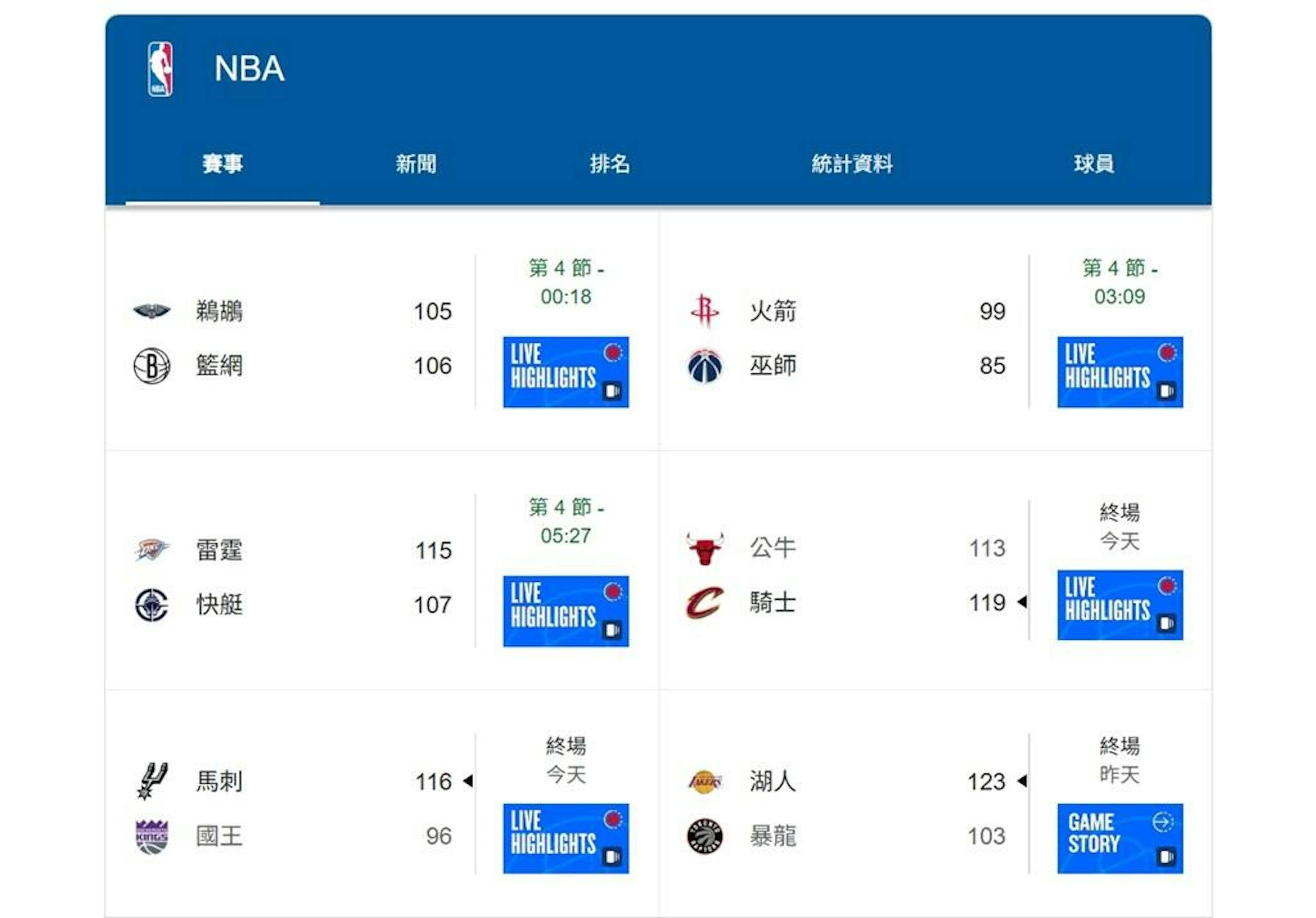This screenshot has height=918, width=1316.
Task: Click the Clippers (快艇) team logo
Action: (151, 604)
